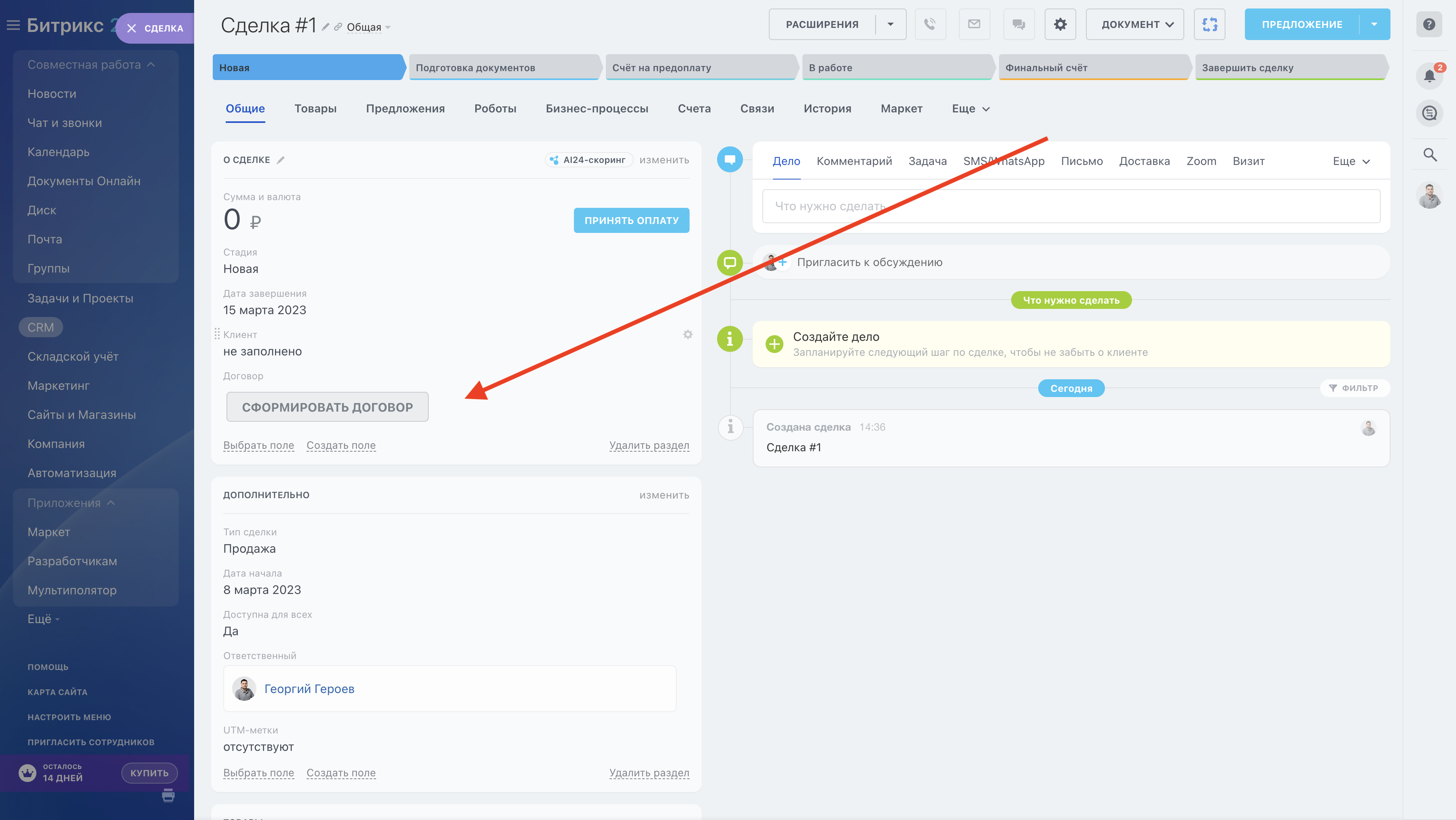The image size is (1456, 820).
Task: Expand the ДОКУМЕНТ dropdown
Action: tap(1134, 24)
